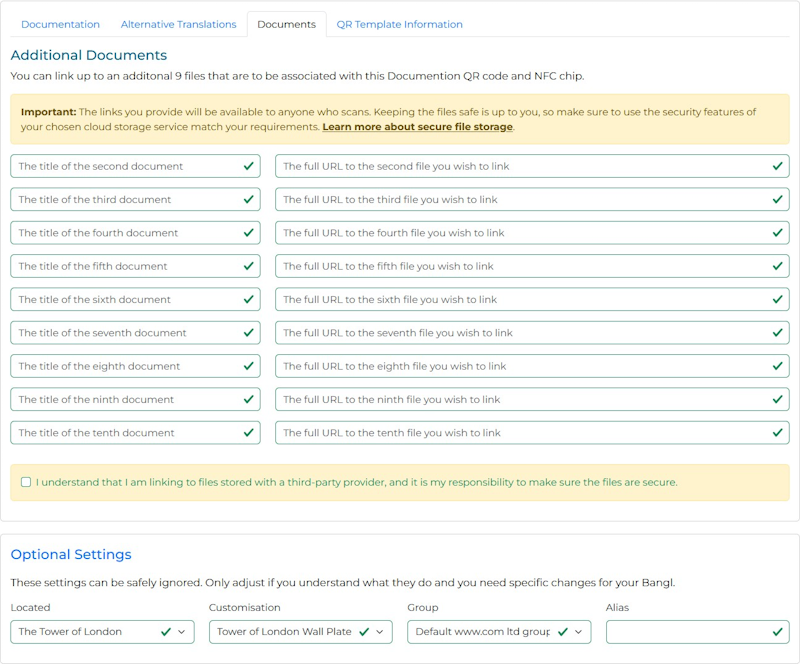
Task: Click the green checkmark in Group dropdown
Action: click(562, 632)
